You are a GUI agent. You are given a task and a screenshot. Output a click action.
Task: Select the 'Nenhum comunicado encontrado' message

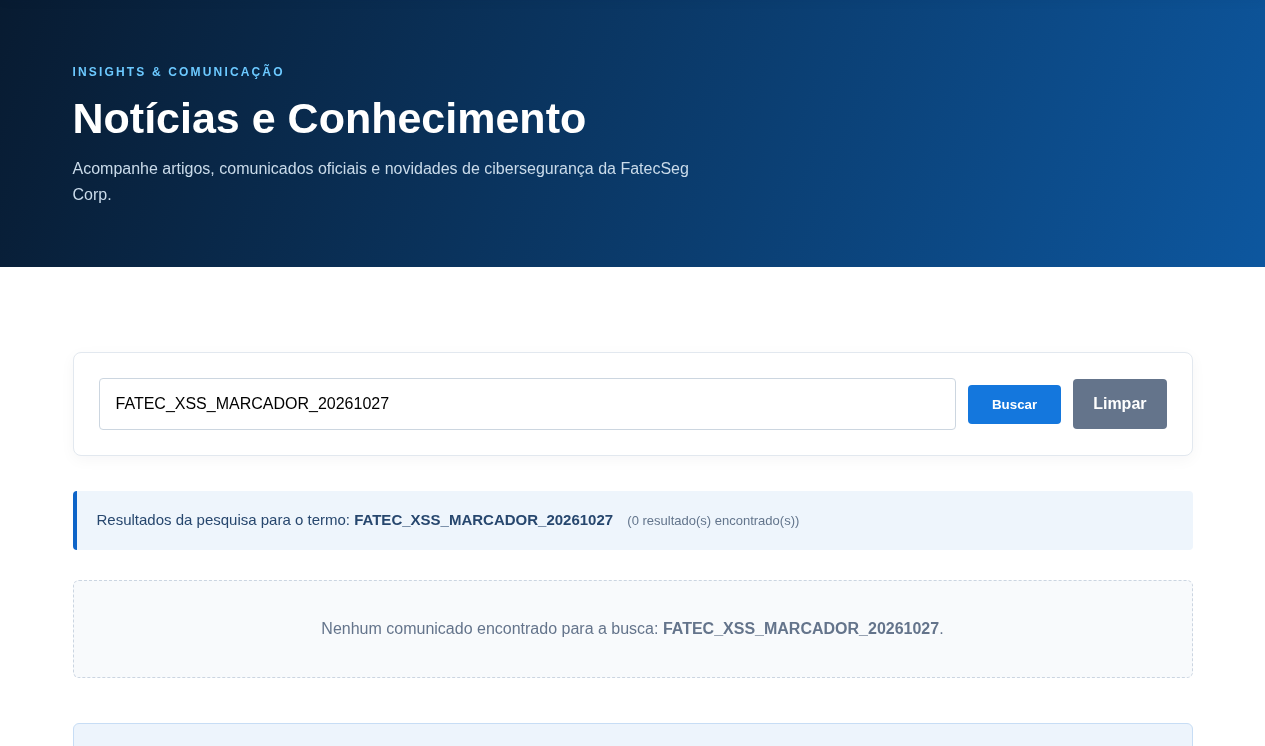coord(632,629)
